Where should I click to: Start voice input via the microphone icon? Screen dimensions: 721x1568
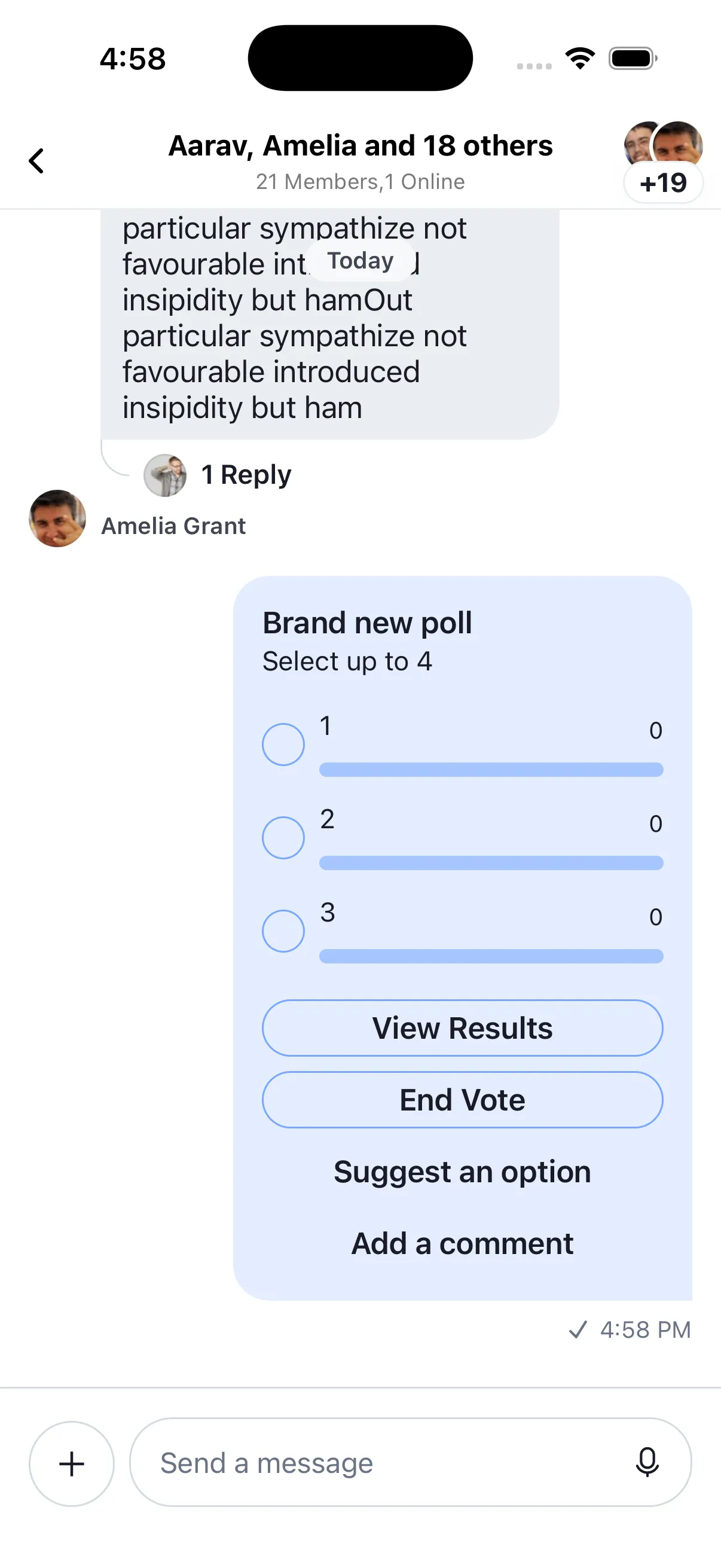click(647, 1463)
